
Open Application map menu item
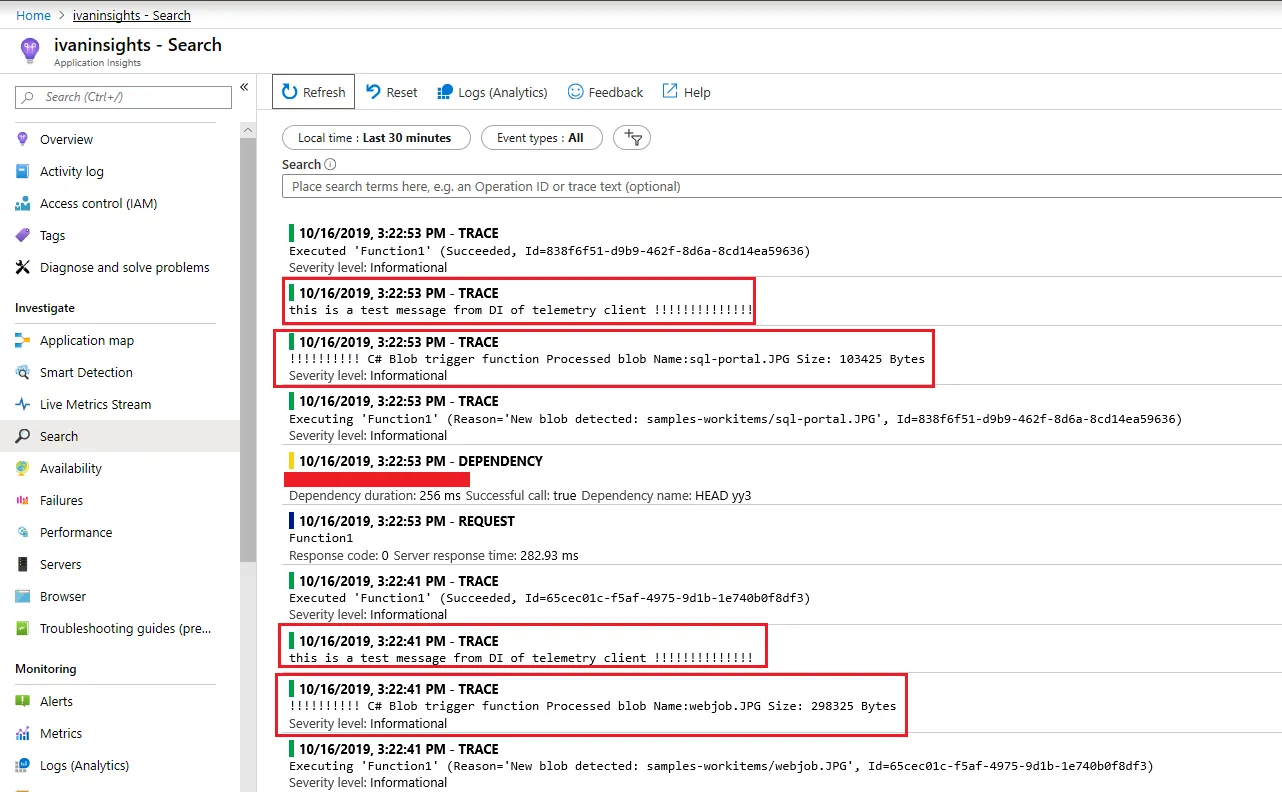pyautogui.click(x=87, y=340)
